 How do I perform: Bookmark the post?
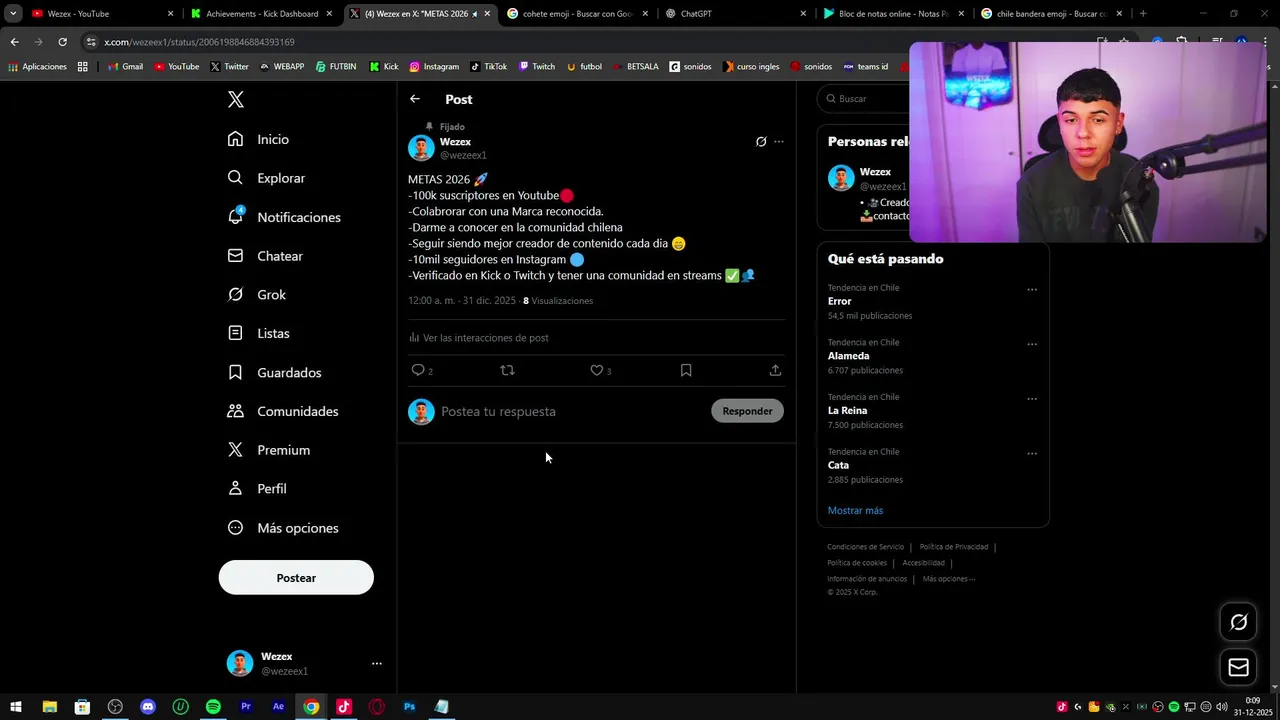(x=686, y=370)
